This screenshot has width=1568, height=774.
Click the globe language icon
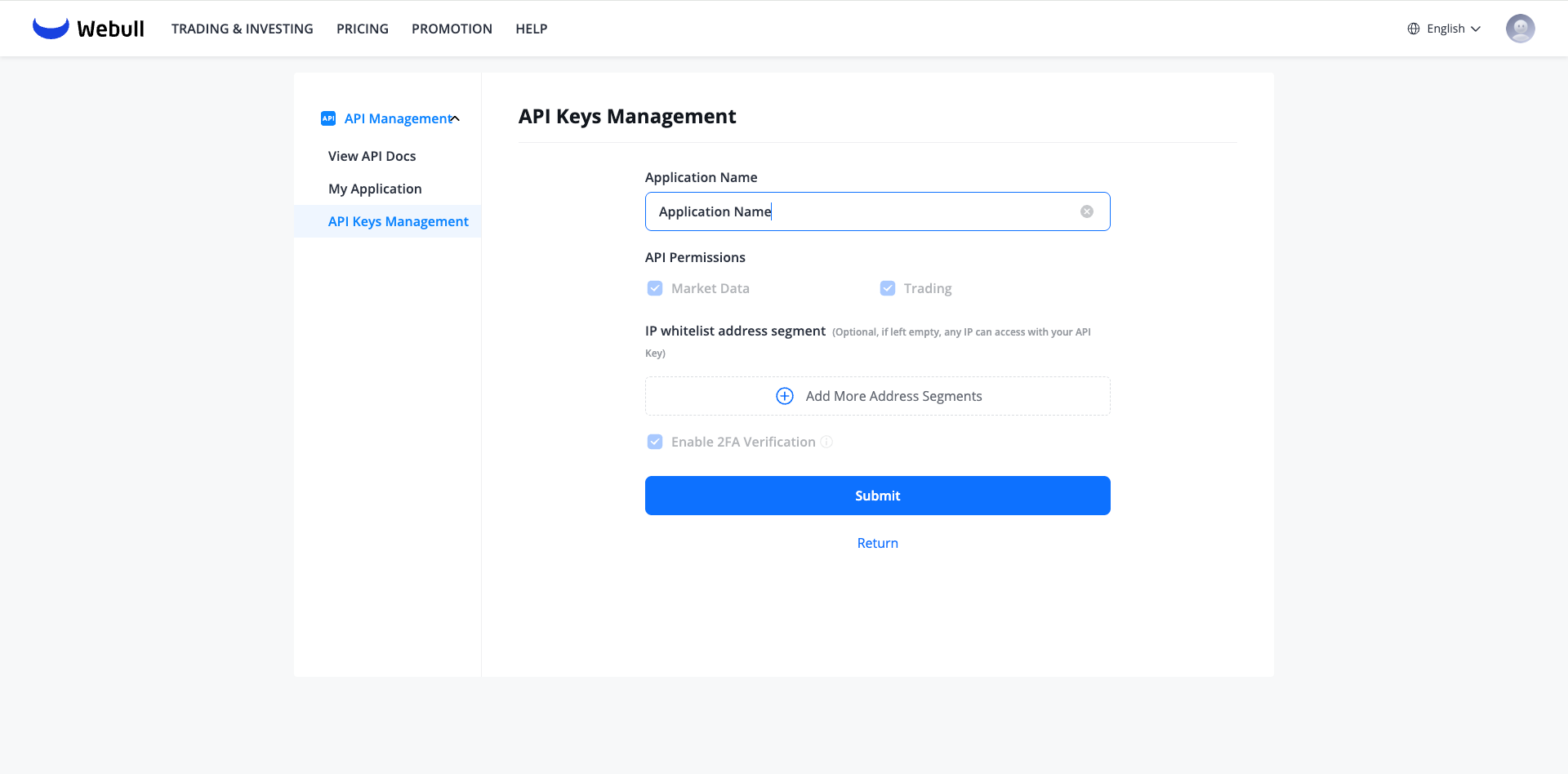pyautogui.click(x=1414, y=29)
